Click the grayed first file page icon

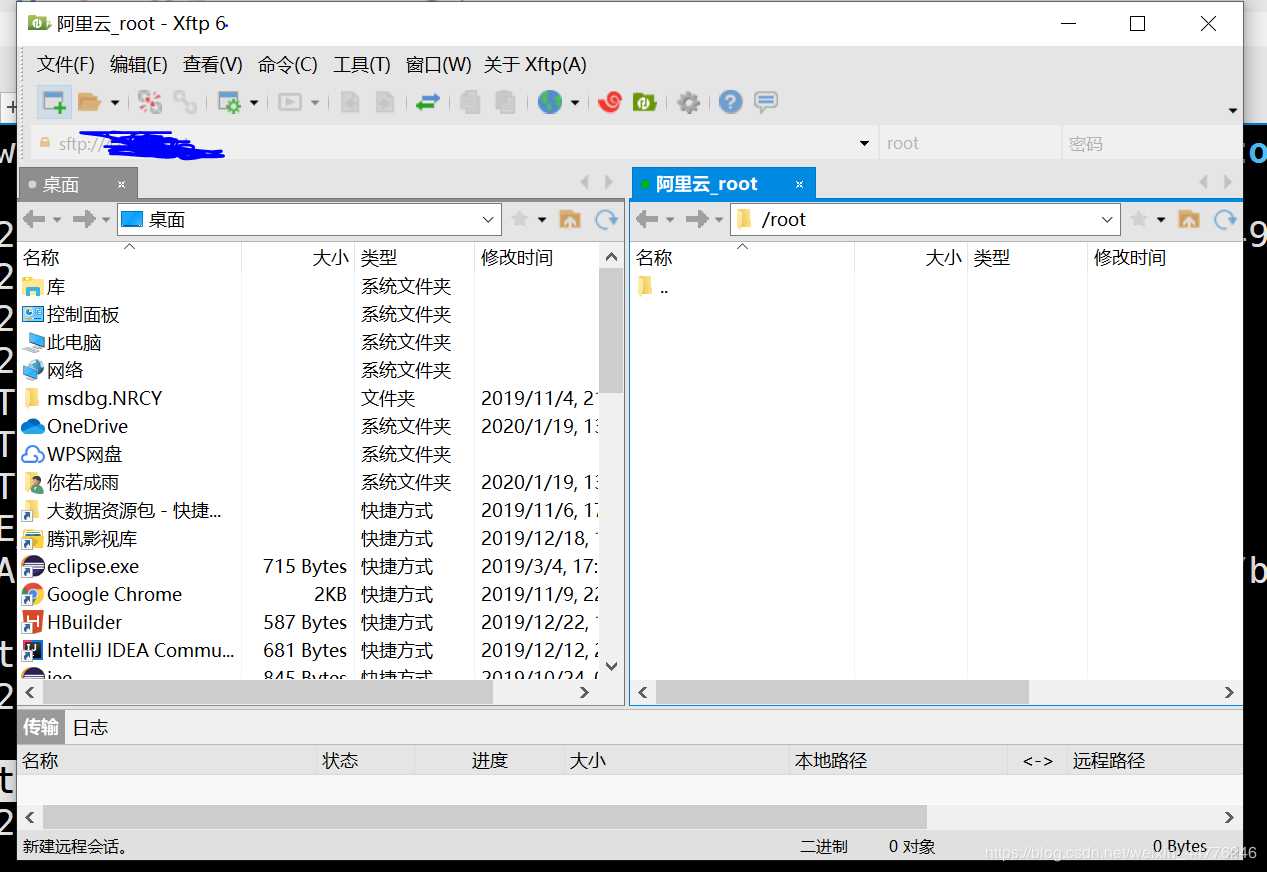[350, 101]
